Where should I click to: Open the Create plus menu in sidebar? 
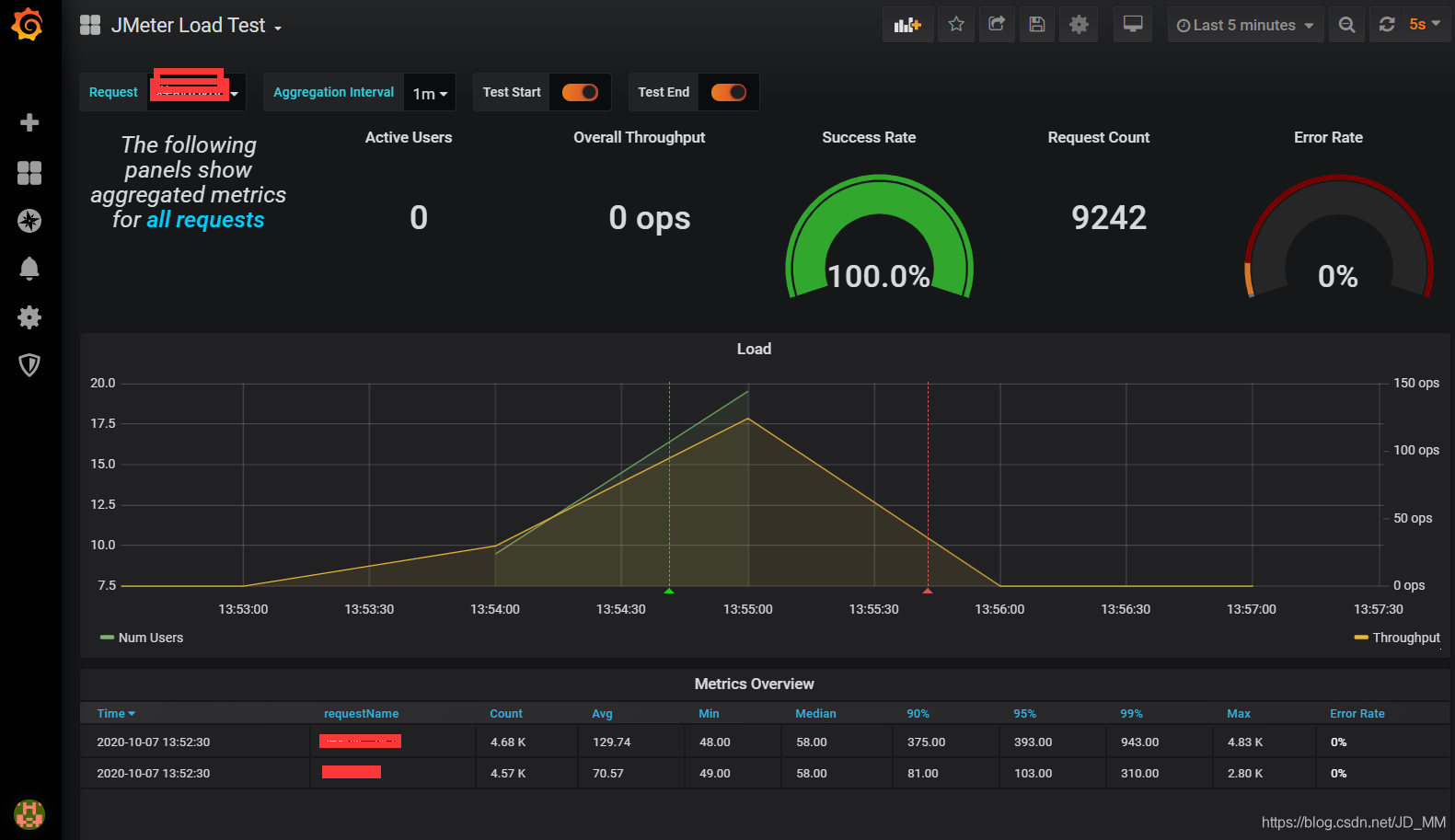(x=29, y=122)
